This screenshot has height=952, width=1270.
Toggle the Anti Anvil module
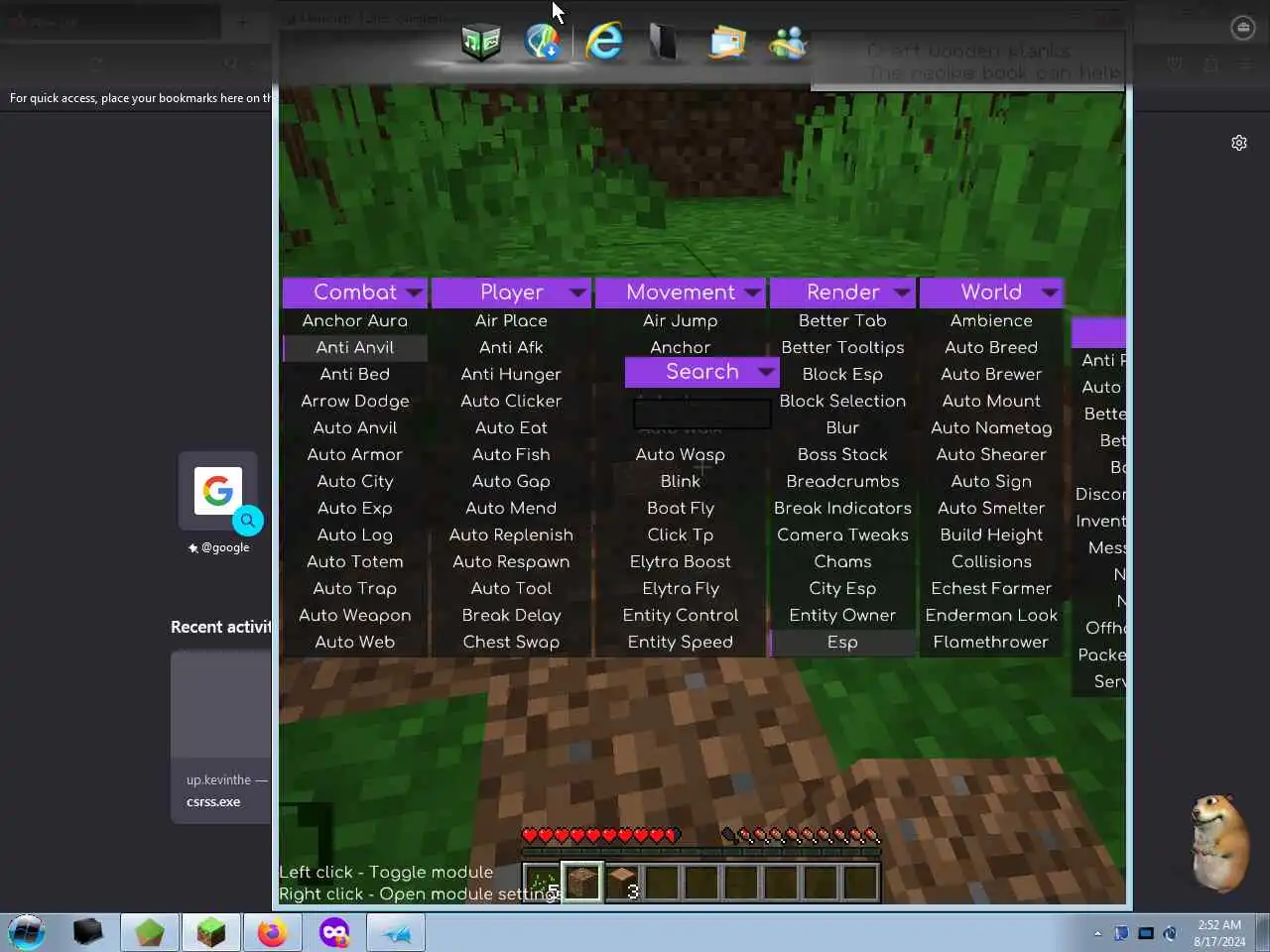[x=355, y=347]
